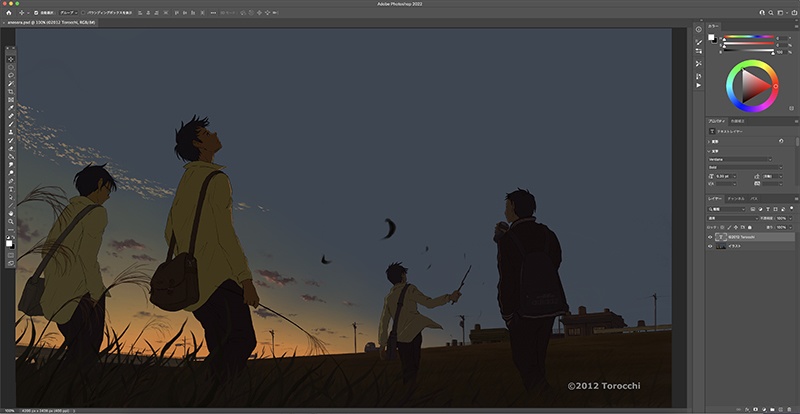Click the hue slider in Color panel
Image resolution: width=800 pixels, height=414 pixels.
[748, 37]
